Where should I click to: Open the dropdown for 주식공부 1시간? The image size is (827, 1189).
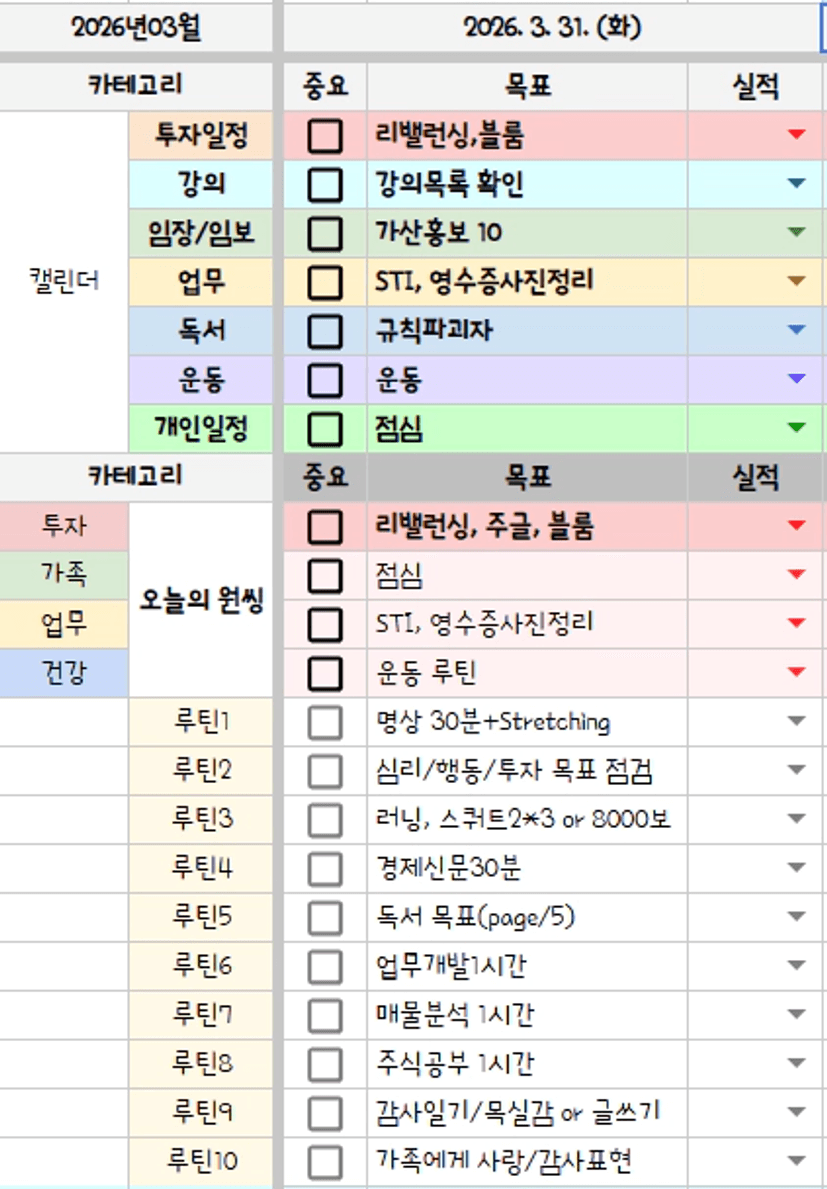click(x=796, y=1062)
